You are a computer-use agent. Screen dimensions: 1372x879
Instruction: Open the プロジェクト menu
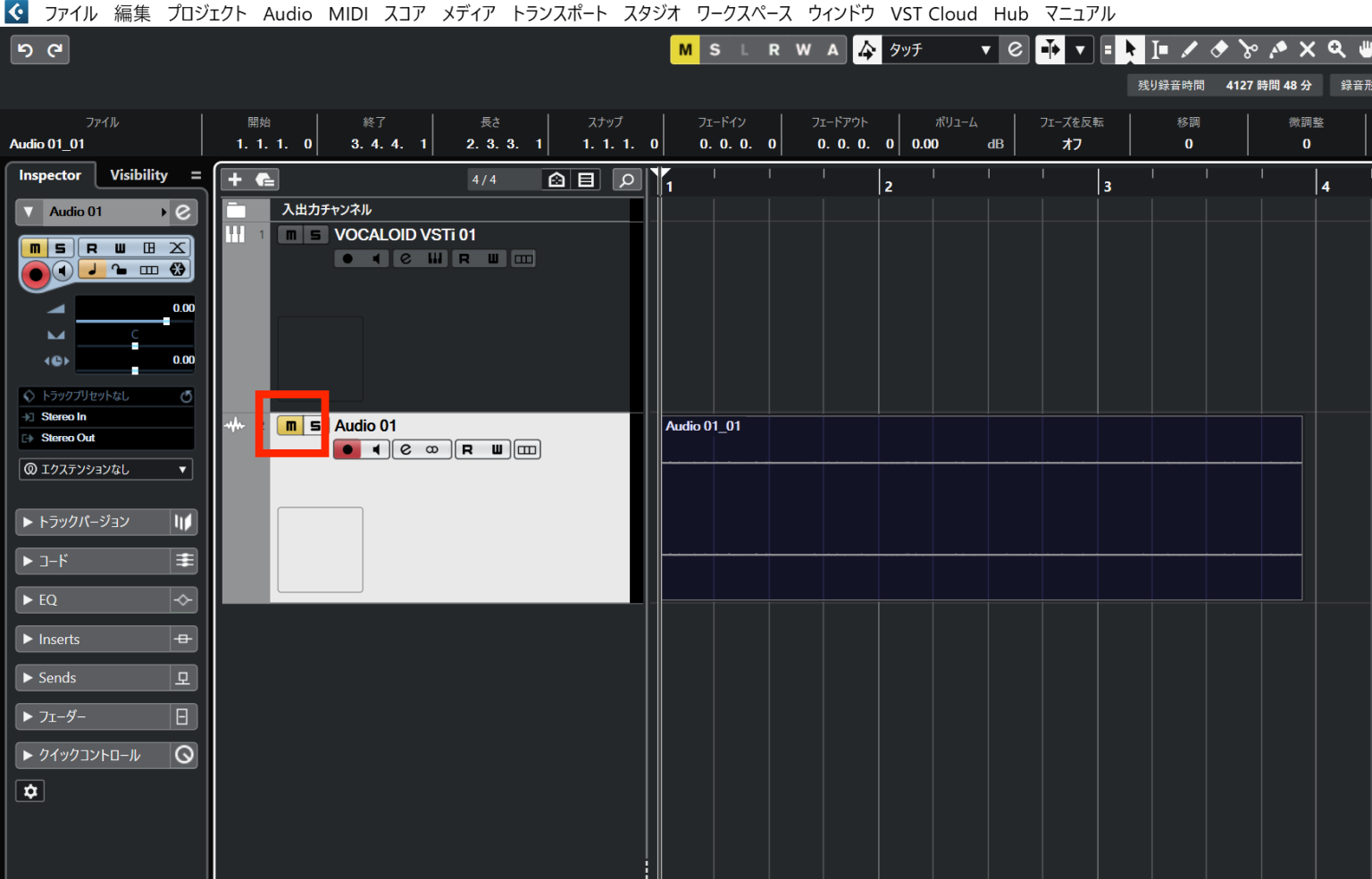[206, 13]
